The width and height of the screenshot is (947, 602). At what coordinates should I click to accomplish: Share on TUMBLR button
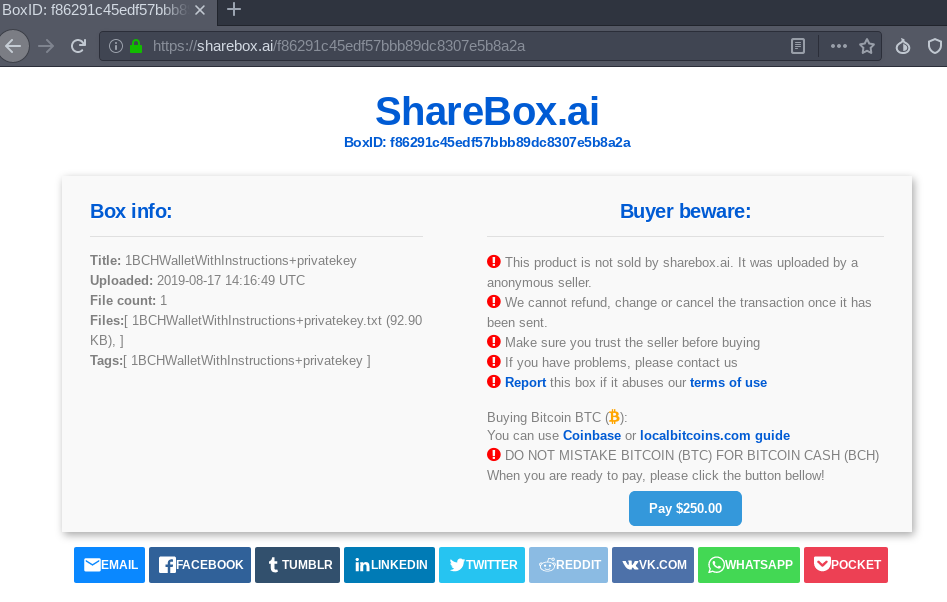click(297, 565)
